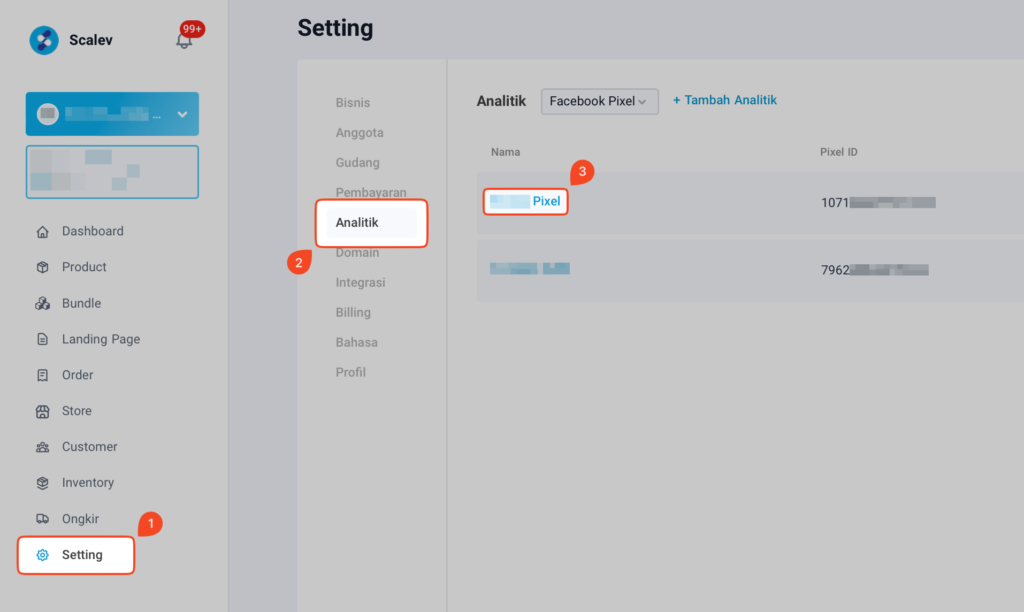Open the Bisnis settings tab

pyautogui.click(x=353, y=103)
